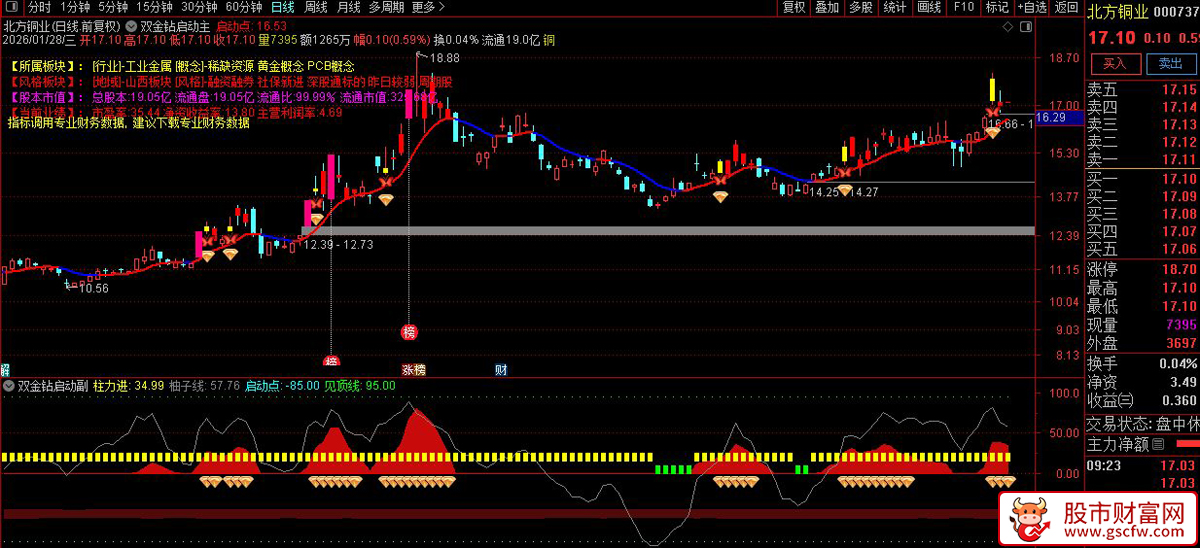Click the 卖出 sell button
1200x548 pixels.
pos(1169,63)
